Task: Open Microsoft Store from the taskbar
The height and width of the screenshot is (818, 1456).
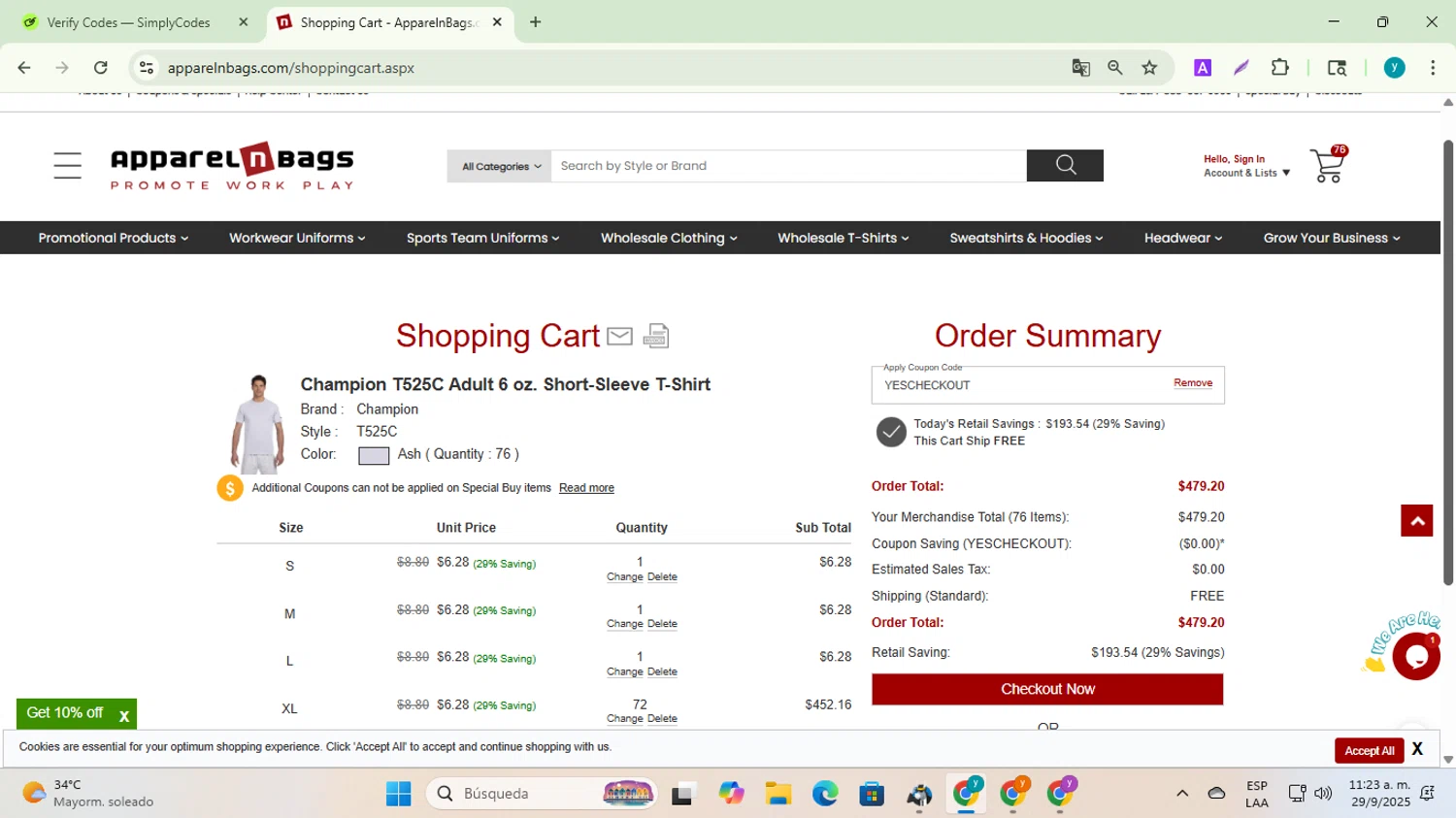Action: (x=872, y=794)
